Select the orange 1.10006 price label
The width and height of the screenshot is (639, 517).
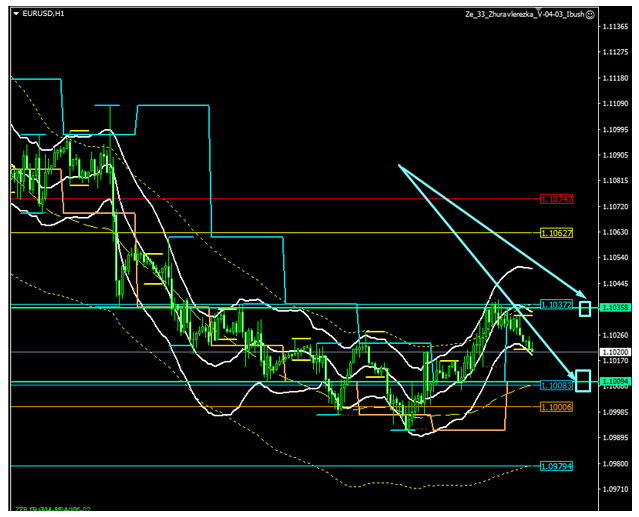(x=555, y=407)
